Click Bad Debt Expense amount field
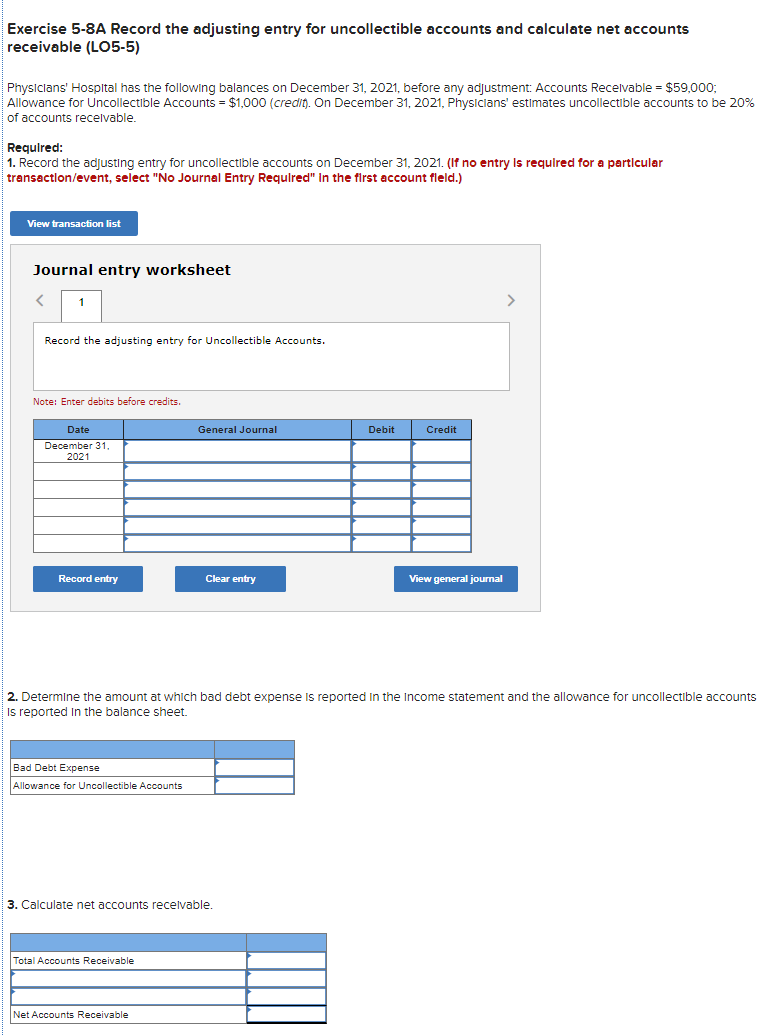 pos(254,768)
